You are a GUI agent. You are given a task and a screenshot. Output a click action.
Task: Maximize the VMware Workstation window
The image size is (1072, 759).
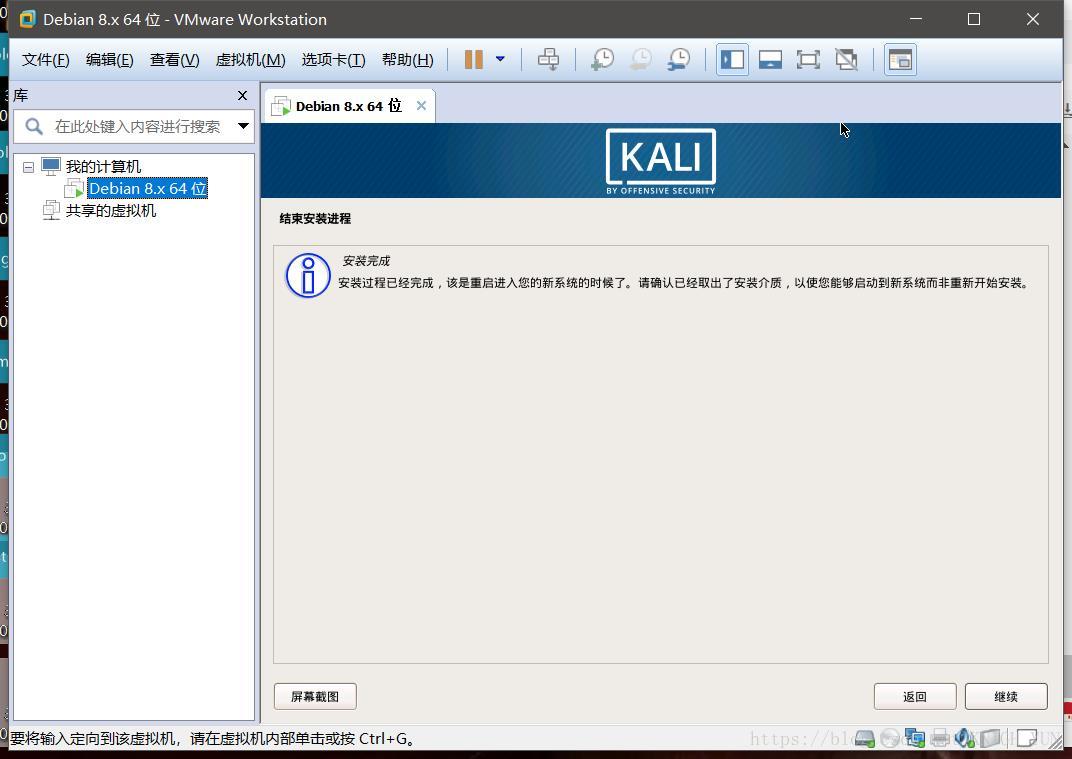click(974, 19)
